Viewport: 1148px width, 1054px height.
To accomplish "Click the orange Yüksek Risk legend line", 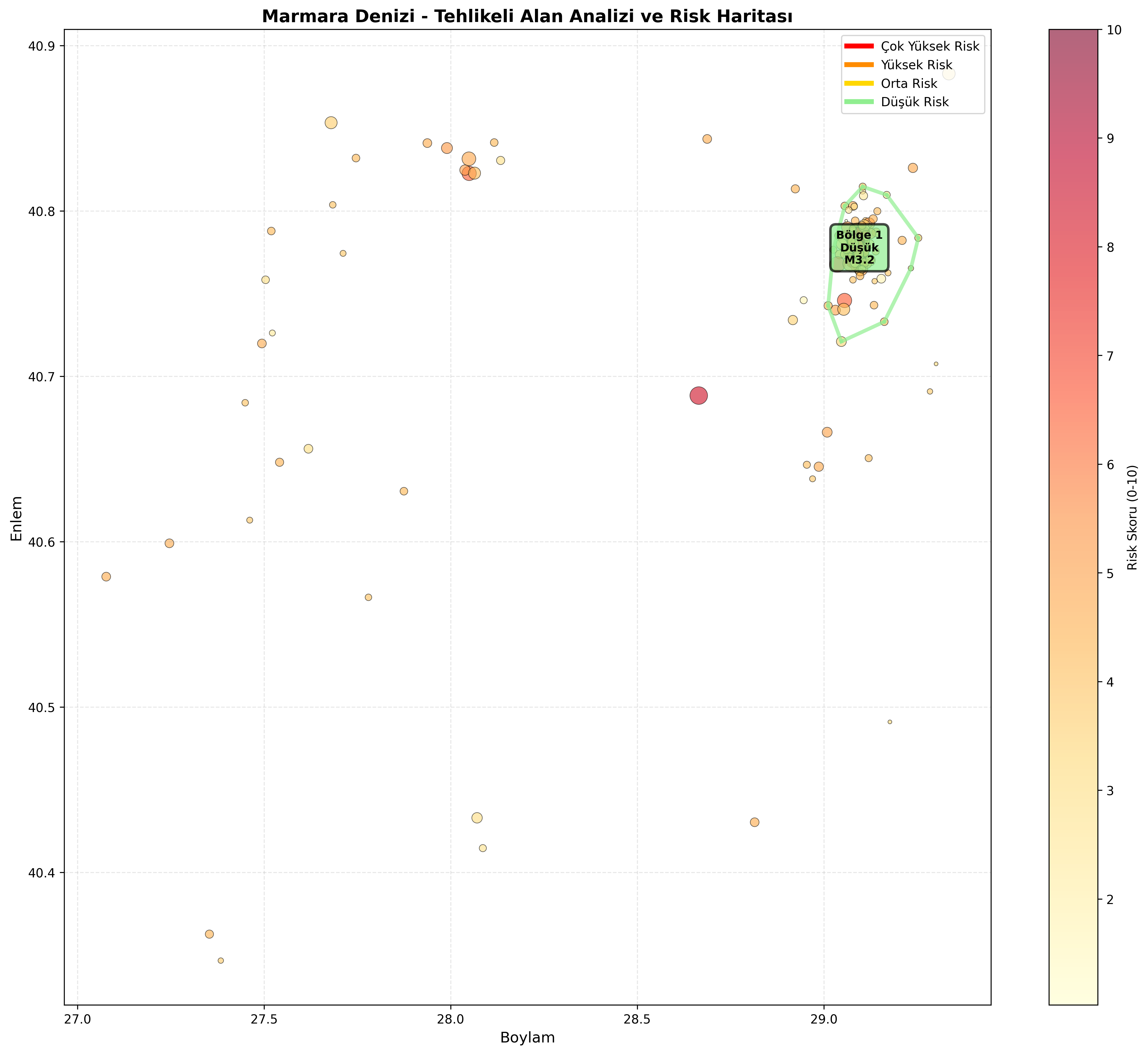I will coord(859,65).
